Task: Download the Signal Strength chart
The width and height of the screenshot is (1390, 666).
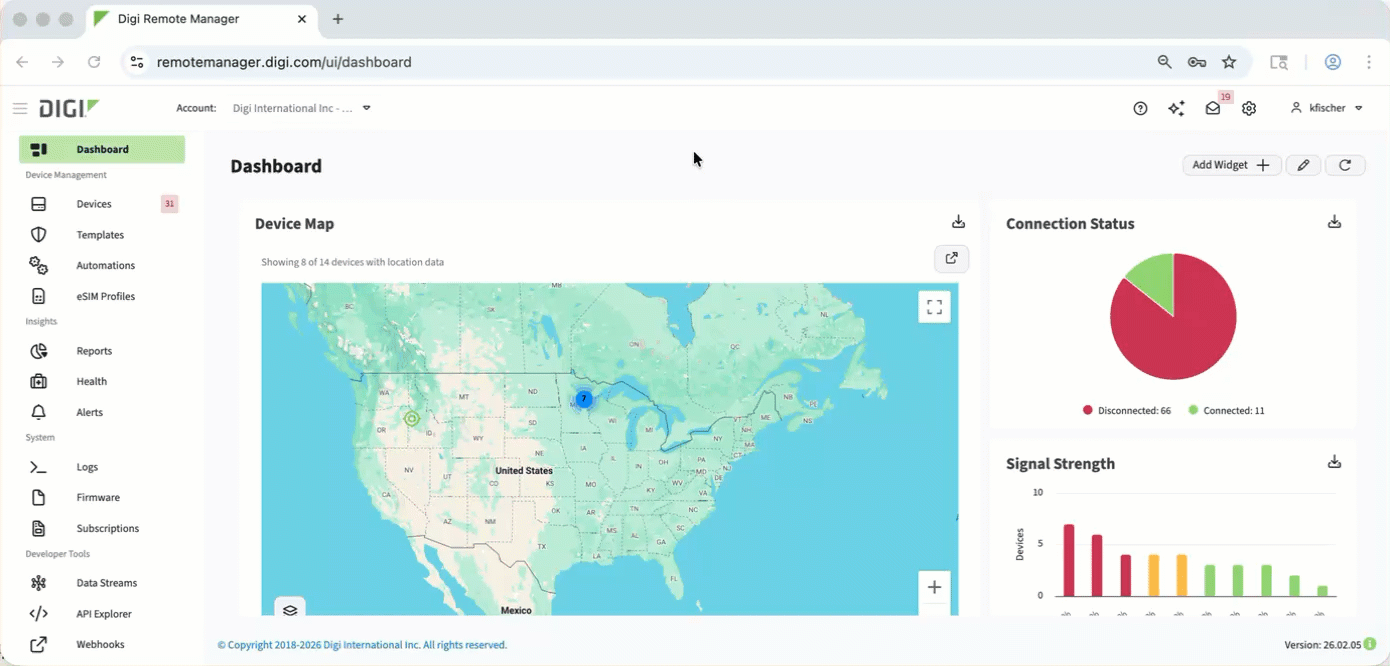Action: (x=1334, y=462)
